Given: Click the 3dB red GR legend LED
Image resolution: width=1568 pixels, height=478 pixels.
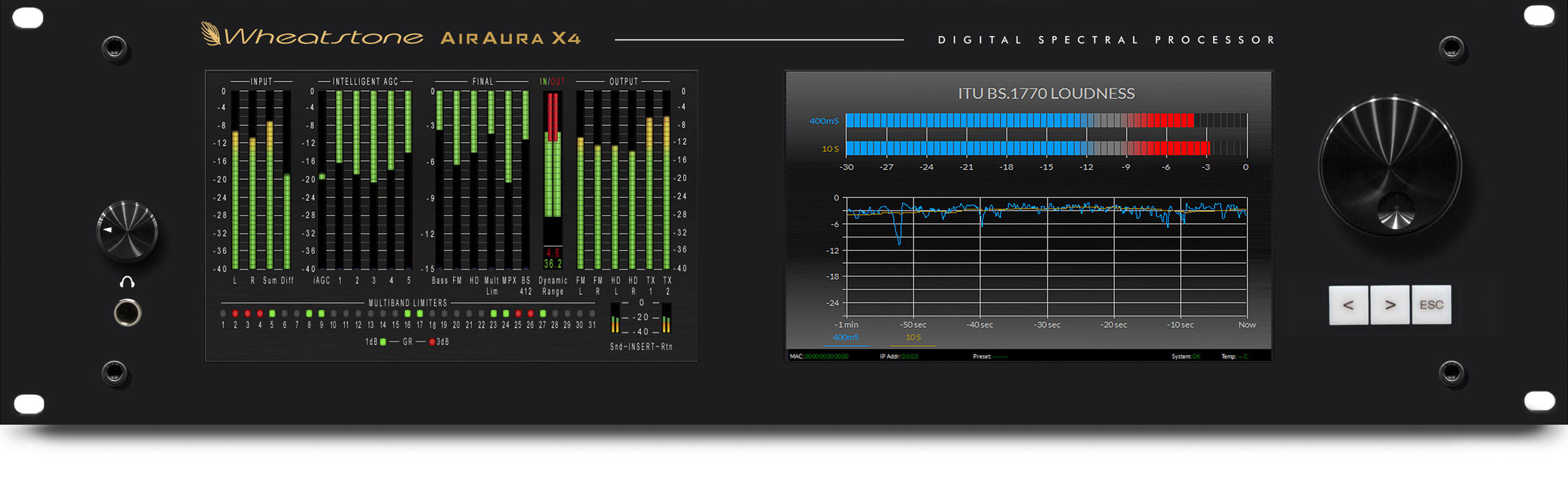Looking at the screenshot, I should pos(432,342).
